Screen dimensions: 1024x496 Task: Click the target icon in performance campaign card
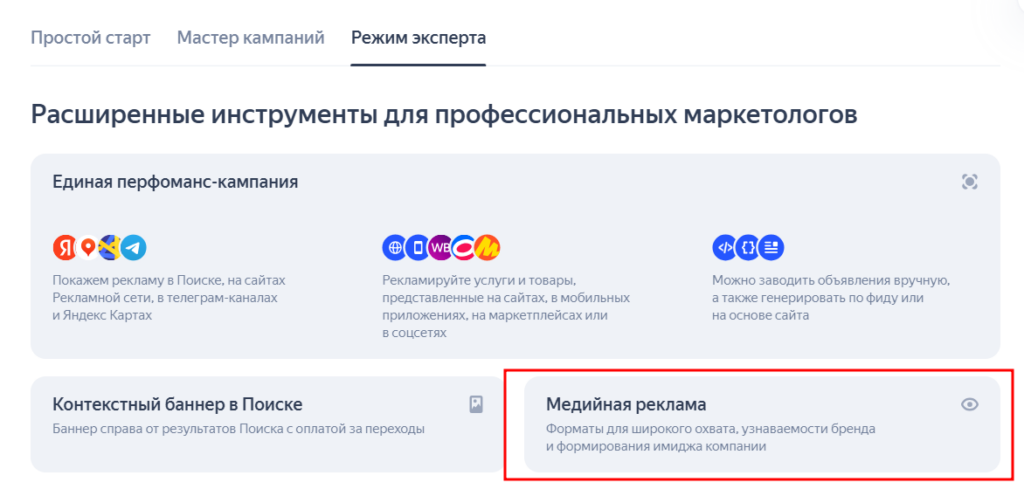[968, 182]
